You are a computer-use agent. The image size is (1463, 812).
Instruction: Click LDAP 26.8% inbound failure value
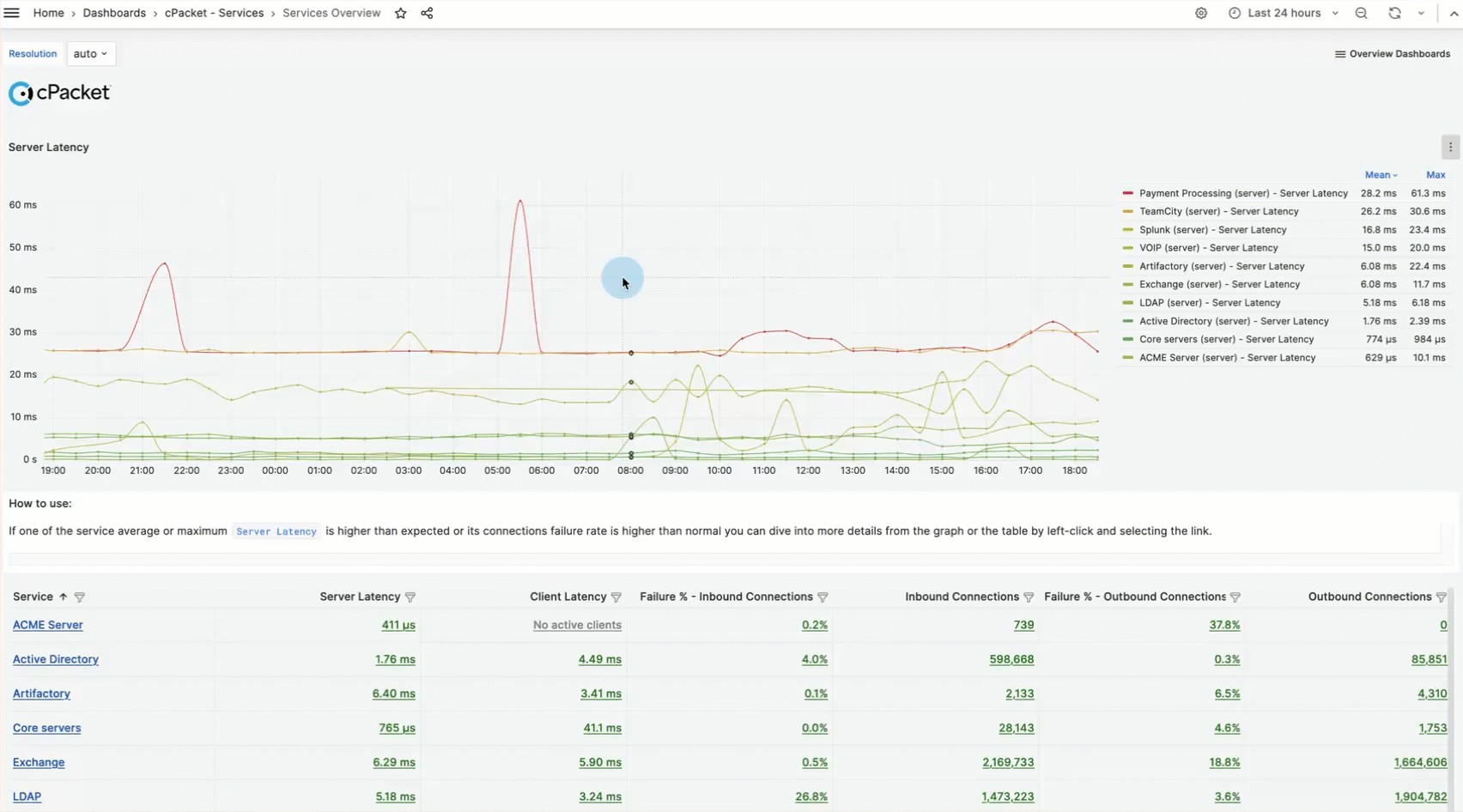point(811,797)
